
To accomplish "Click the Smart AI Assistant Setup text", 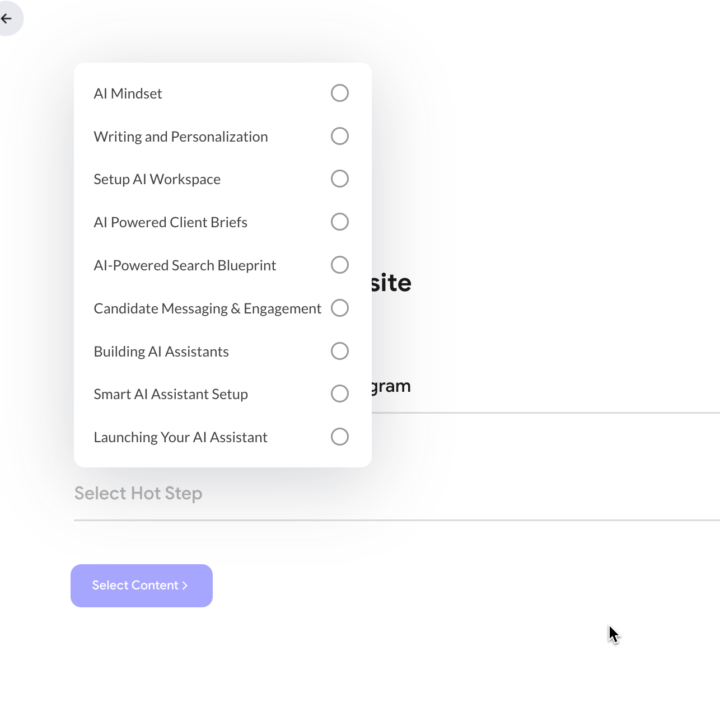I will point(171,394).
